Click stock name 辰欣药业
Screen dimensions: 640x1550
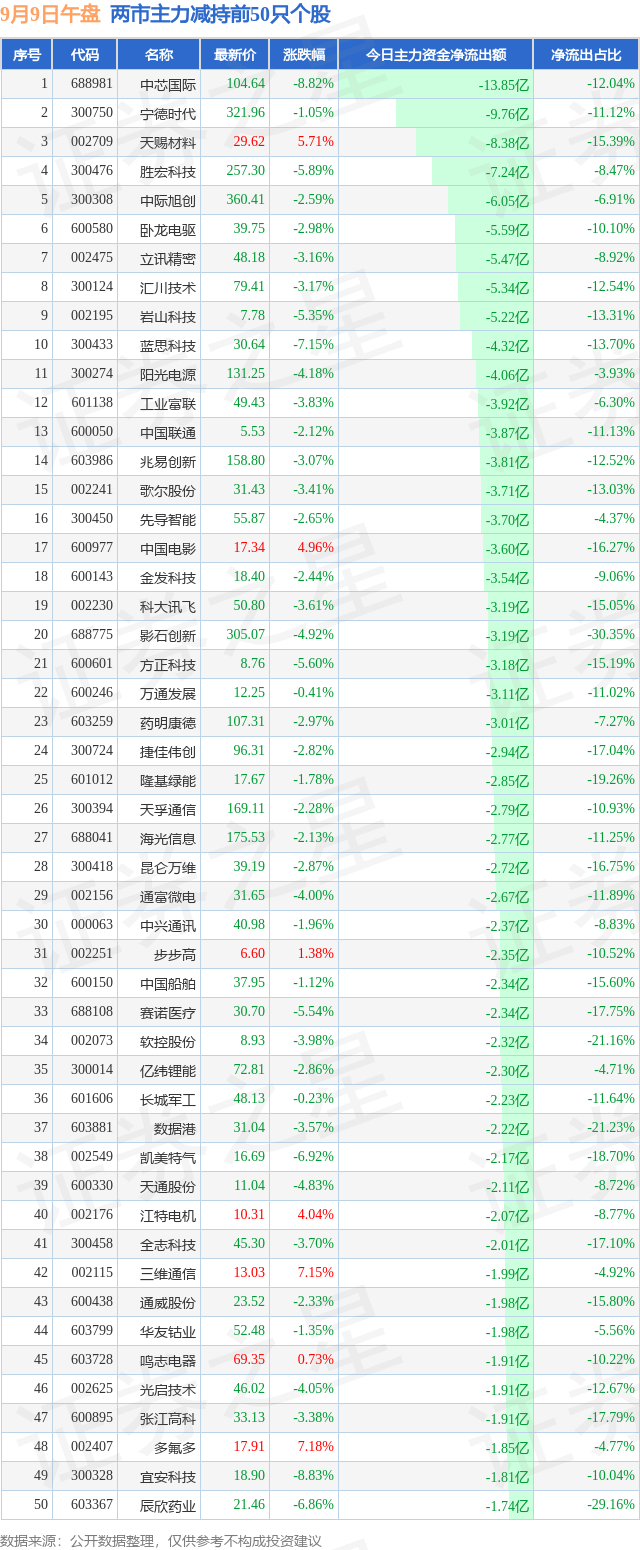(x=168, y=1505)
